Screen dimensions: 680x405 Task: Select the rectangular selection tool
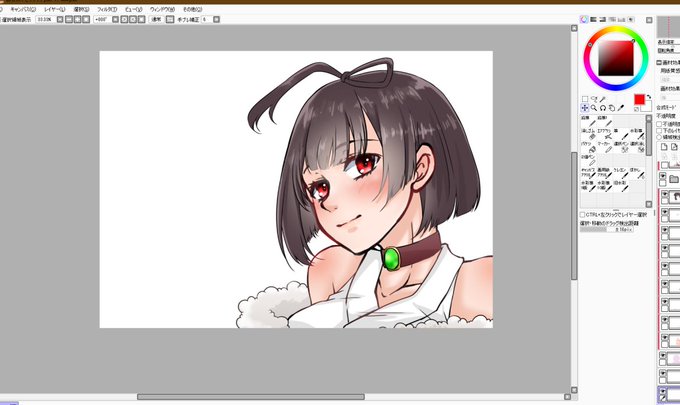point(585,99)
